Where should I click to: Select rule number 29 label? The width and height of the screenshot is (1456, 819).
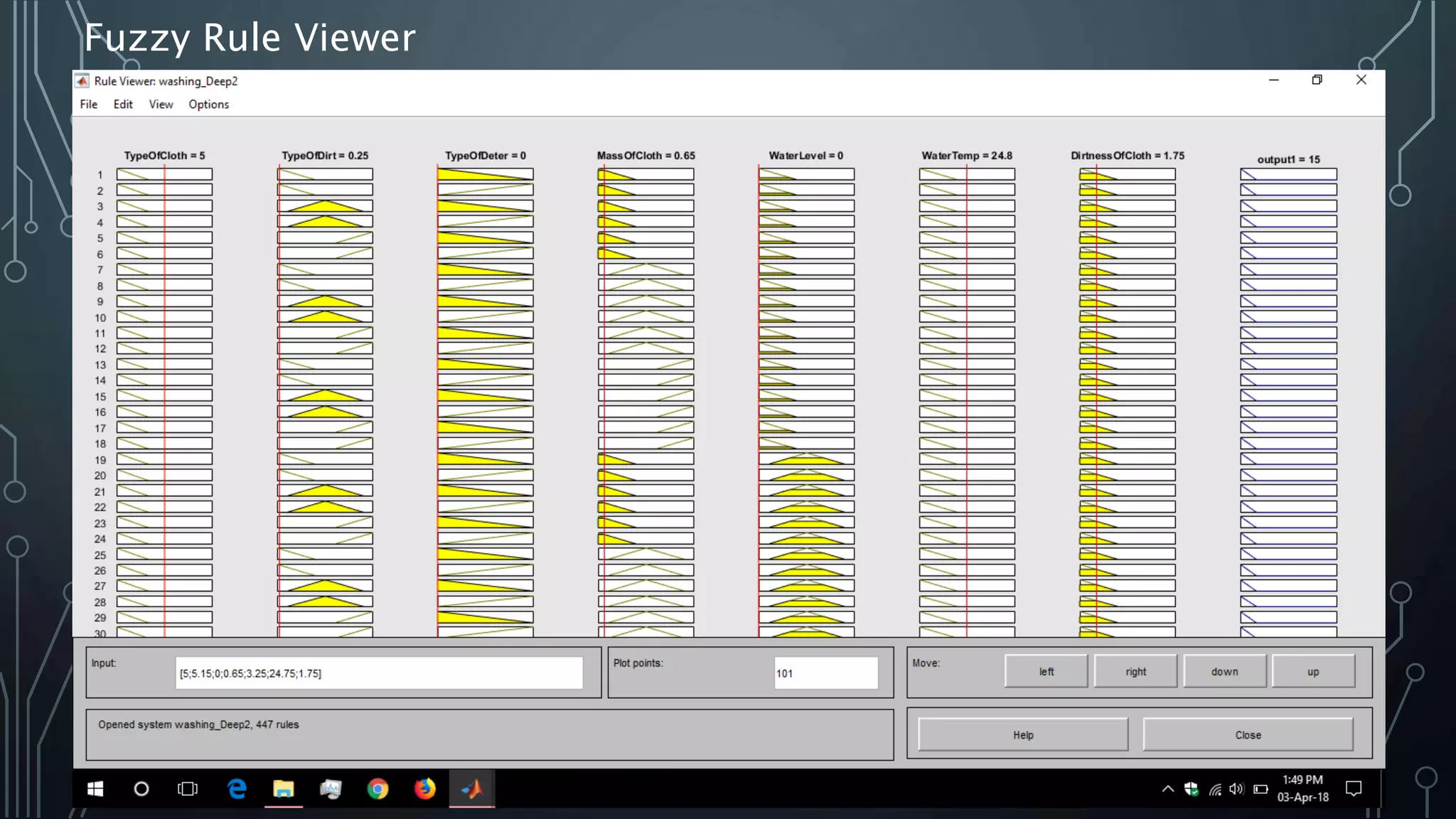click(100, 618)
